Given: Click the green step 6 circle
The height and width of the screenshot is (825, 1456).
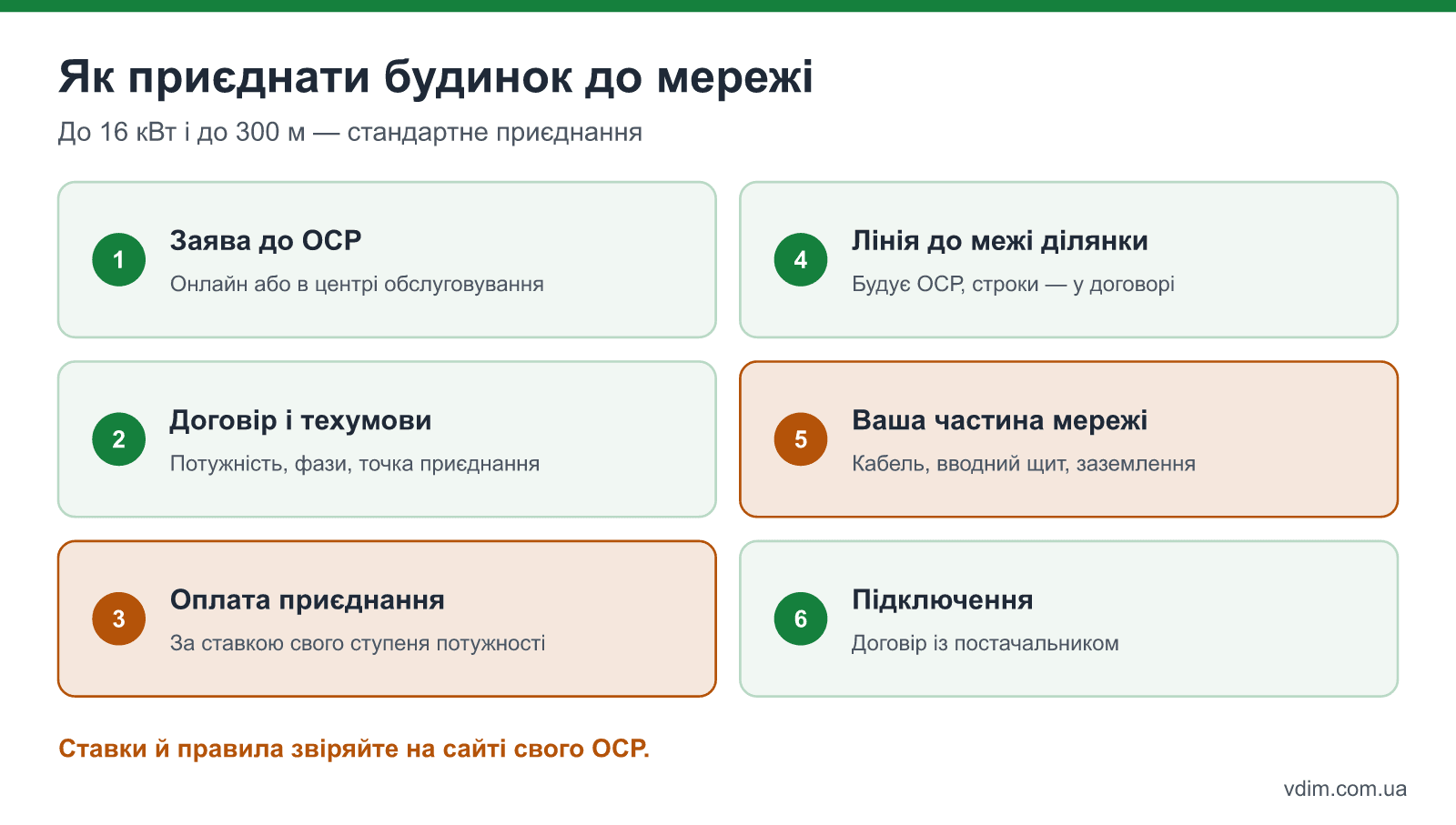Looking at the screenshot, I should tap(801, 619).
